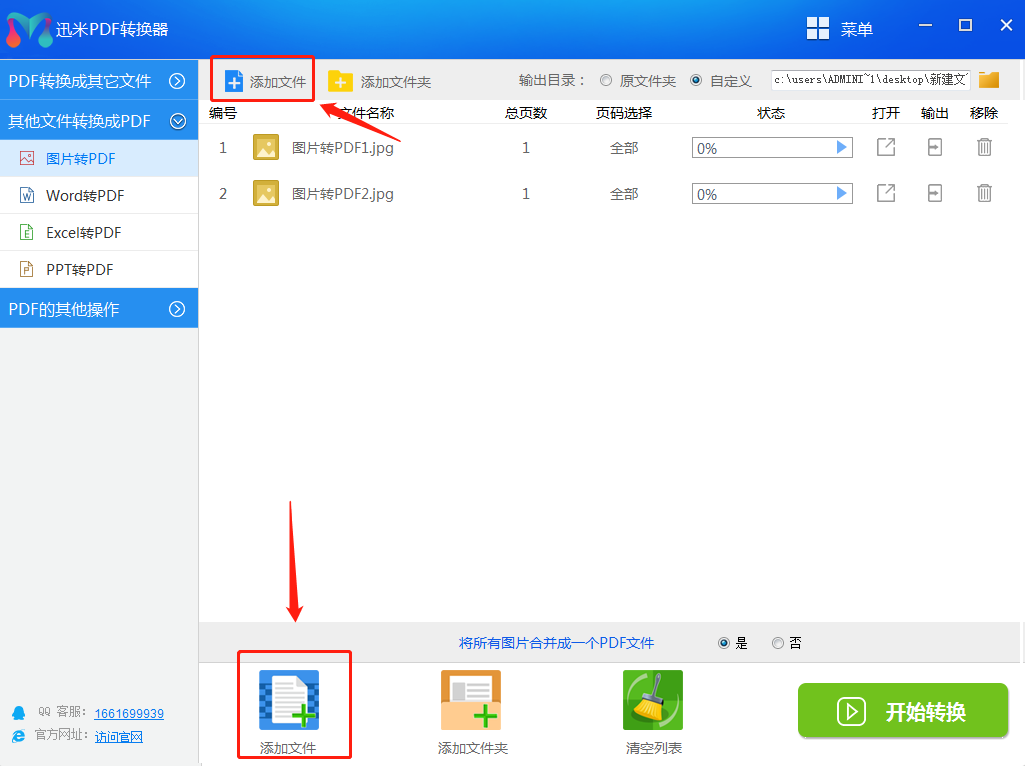This screenshot has width=1025, height=766.
Task: Remove 图片转PDF2.jpg with its trash icon
Action: (984, 193)
